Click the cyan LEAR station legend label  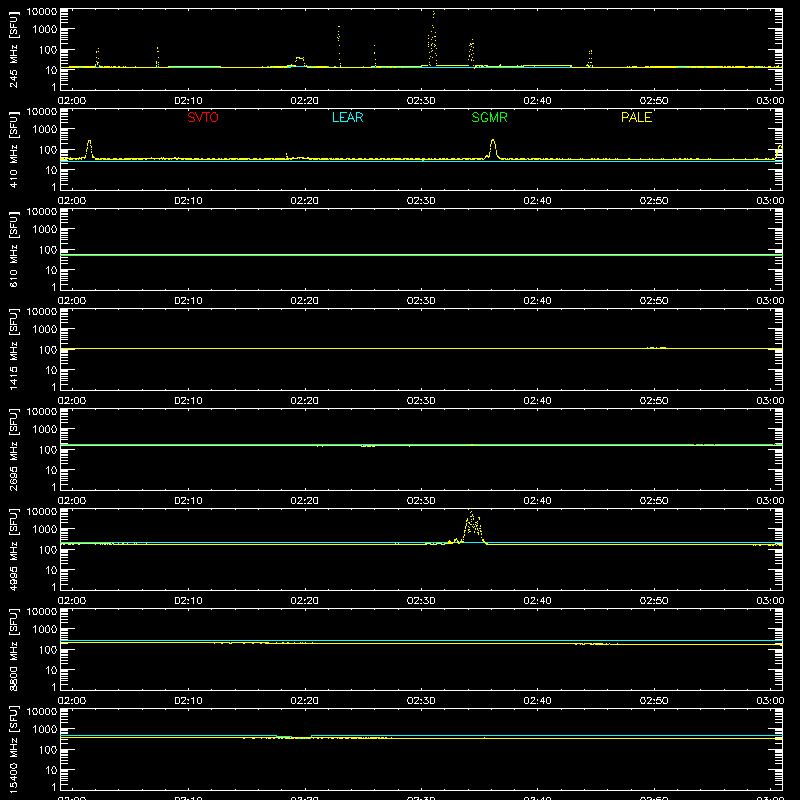tap(347, 117)
